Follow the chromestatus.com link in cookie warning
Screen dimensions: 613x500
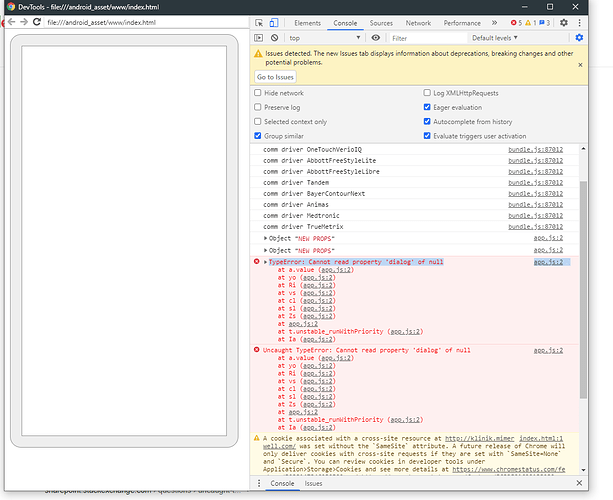point(509,469)
